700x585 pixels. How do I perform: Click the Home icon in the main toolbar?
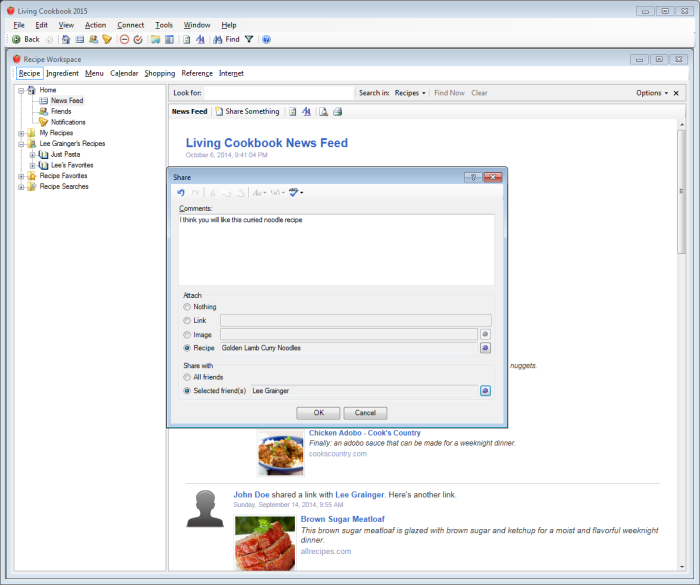point(66,39)
